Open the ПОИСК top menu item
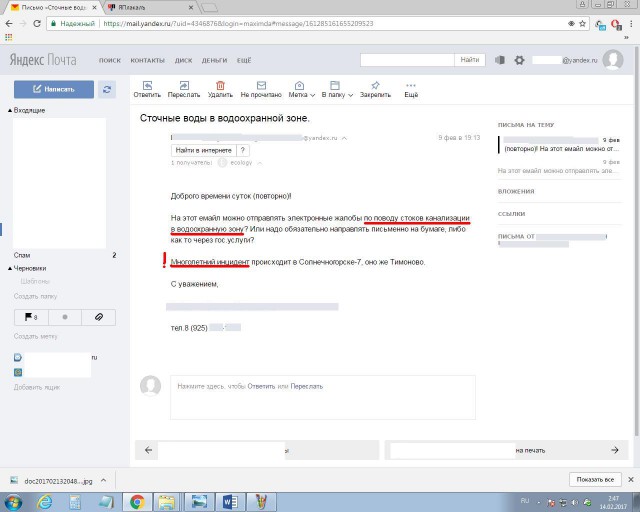Image resolution: width=640 pixels, height=512 pixels. (110, 60)
